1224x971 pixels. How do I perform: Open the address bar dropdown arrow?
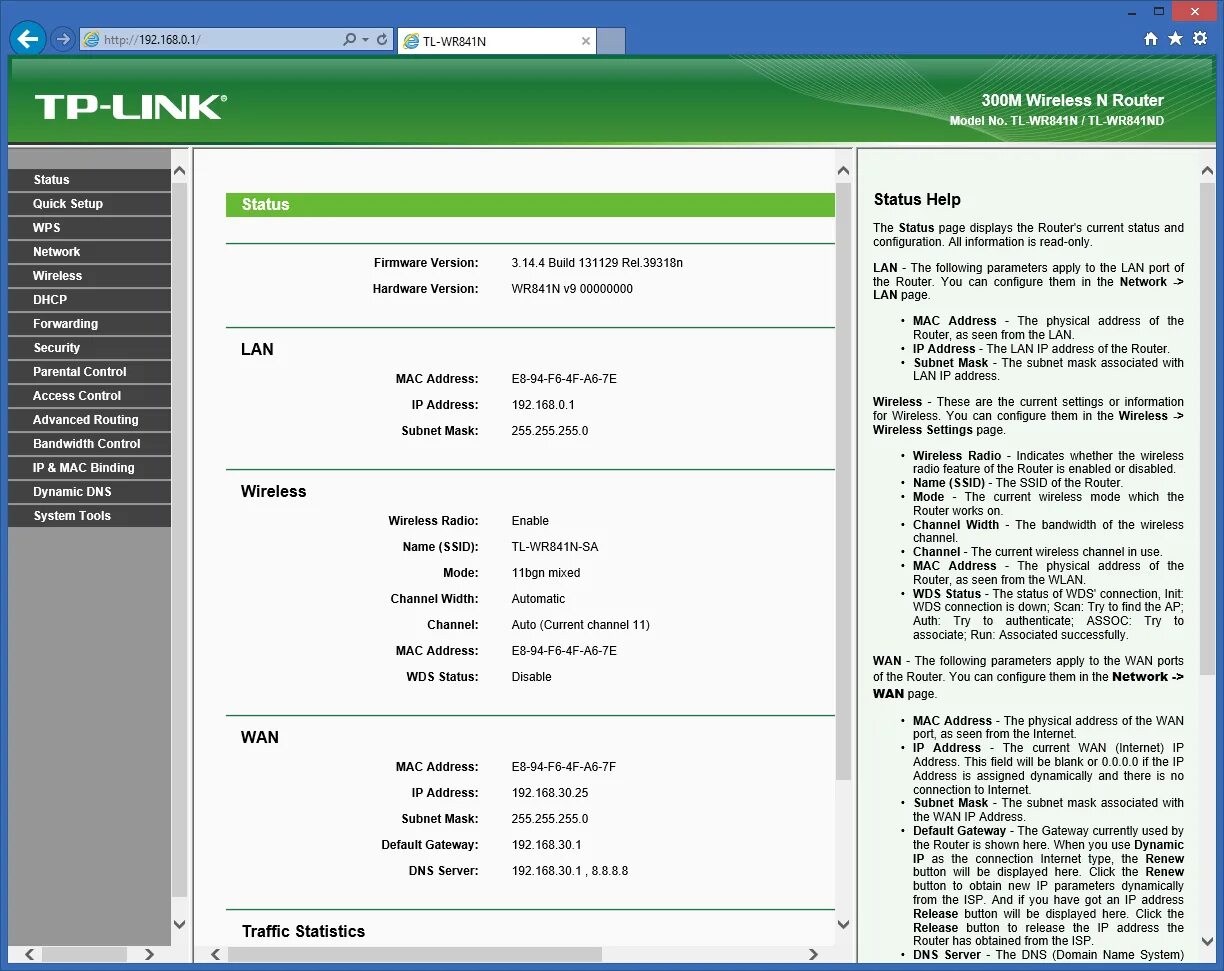(x=365, y=39)
